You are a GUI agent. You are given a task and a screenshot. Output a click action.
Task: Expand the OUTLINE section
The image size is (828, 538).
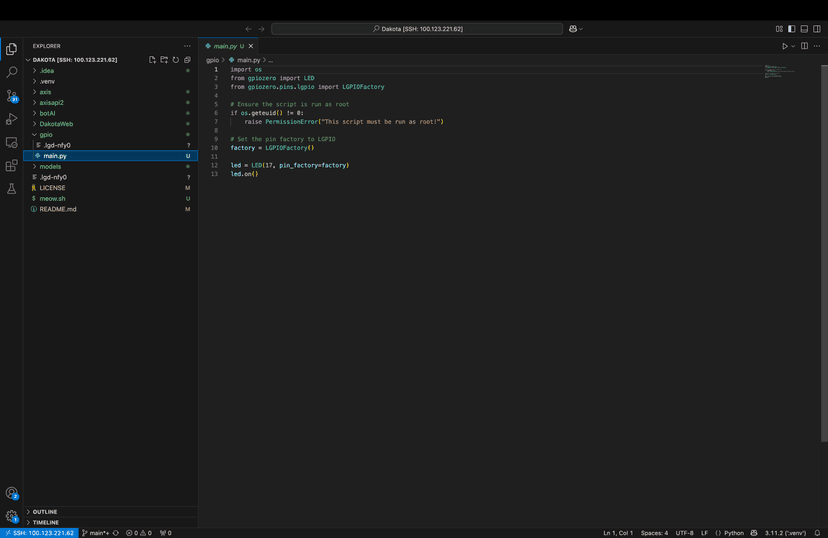(45, 512)
